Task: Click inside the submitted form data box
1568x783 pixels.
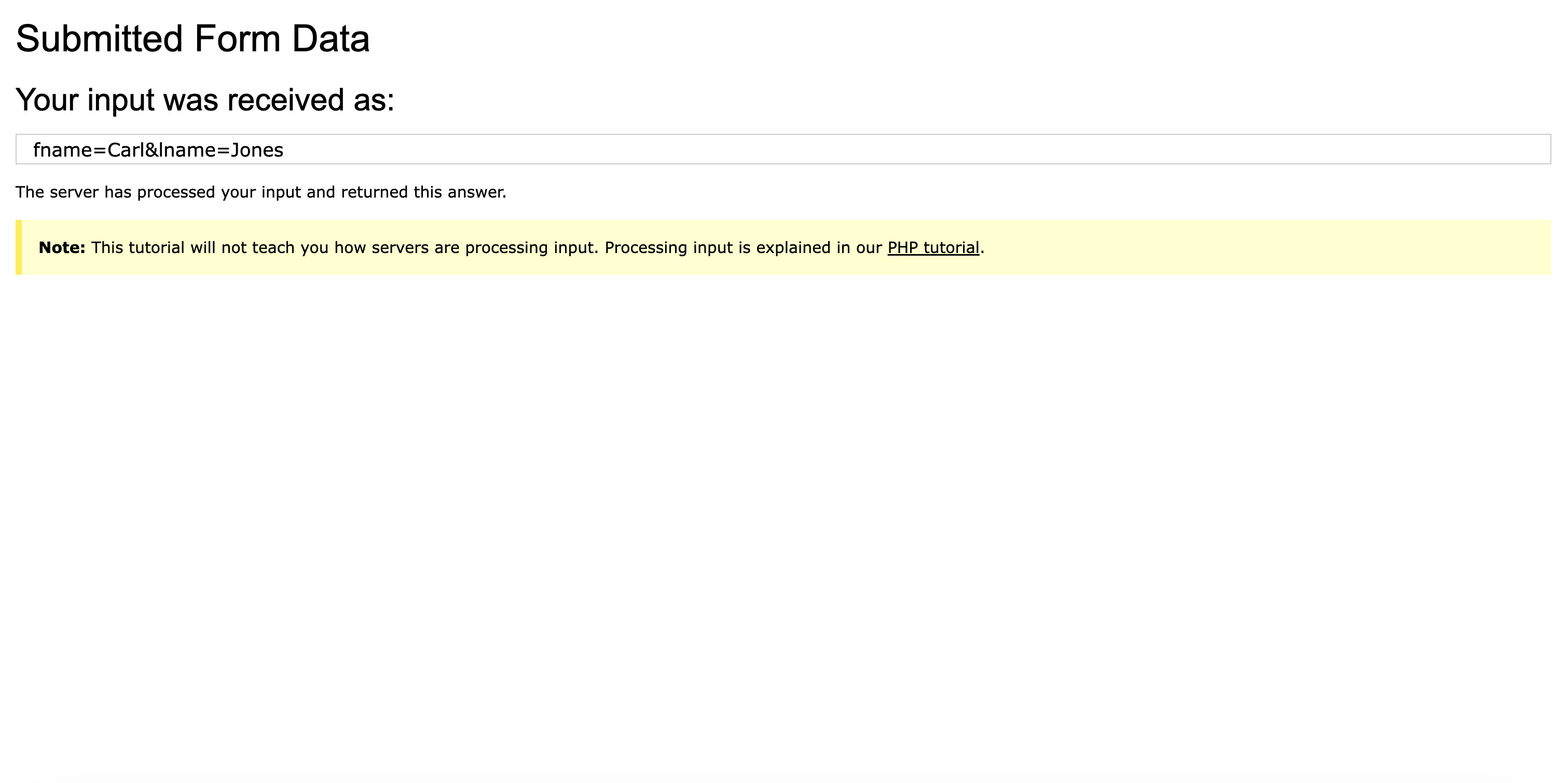Action: click(x=487, y=150)
